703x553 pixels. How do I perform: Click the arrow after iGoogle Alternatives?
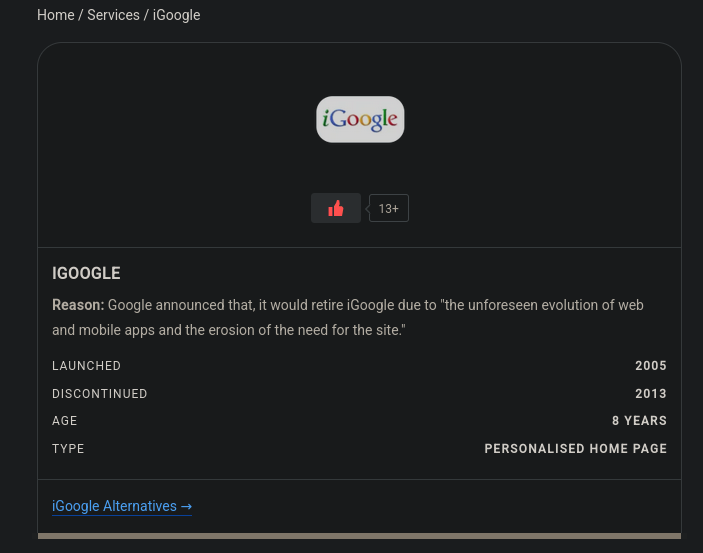click(x=186, y=507)
